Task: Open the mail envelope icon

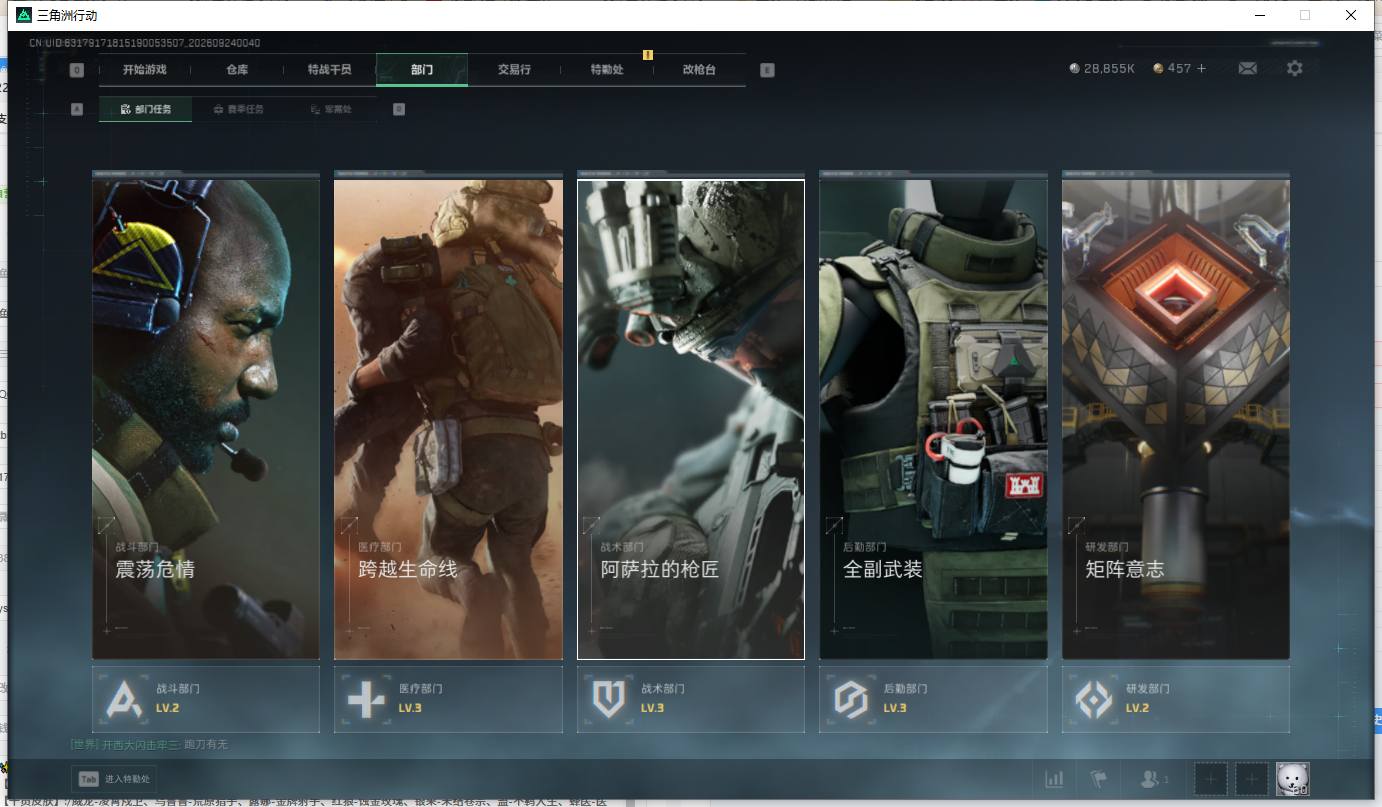Action: [1248, 68]
